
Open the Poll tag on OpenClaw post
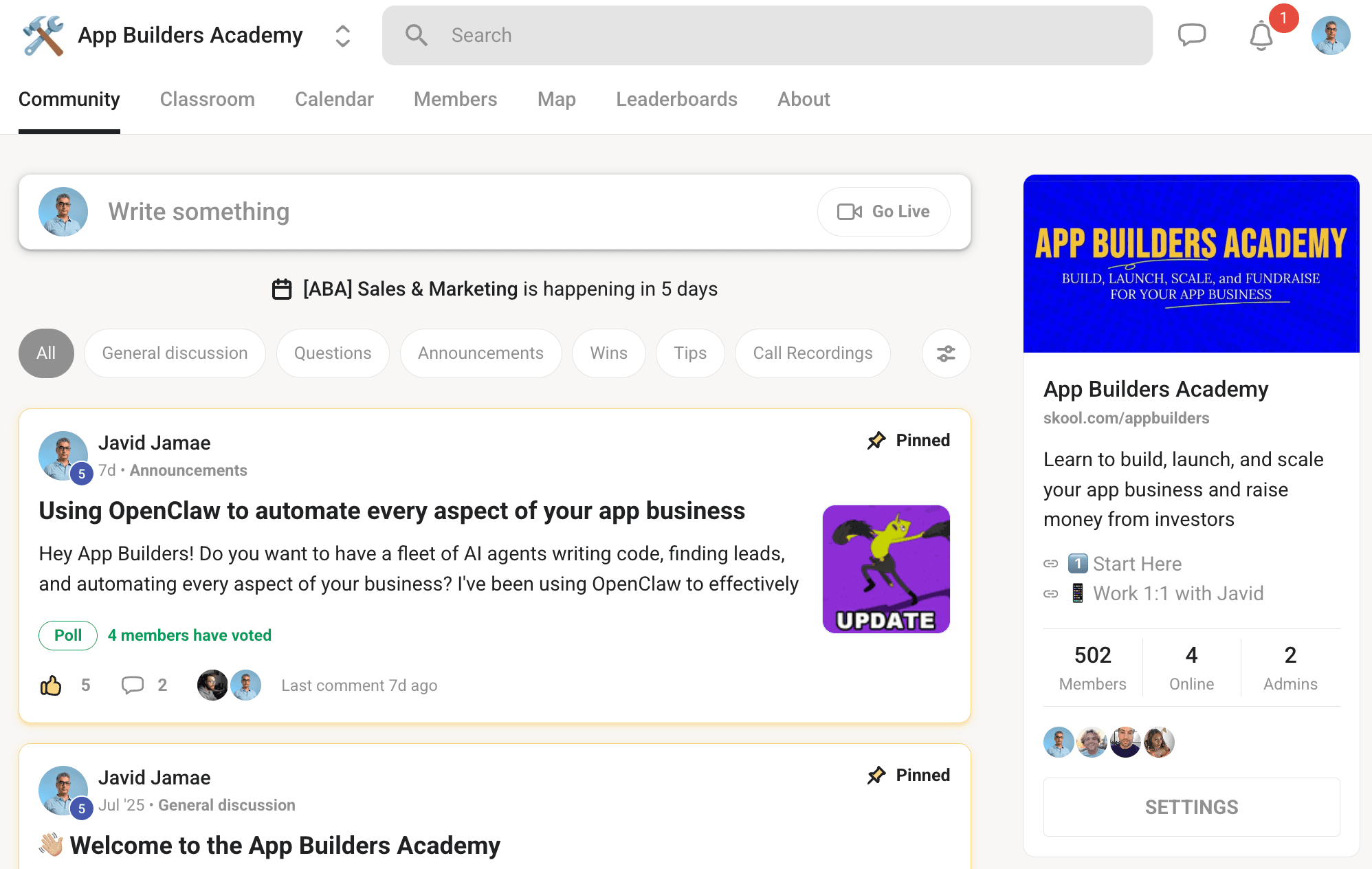click(x=68, y=635)
